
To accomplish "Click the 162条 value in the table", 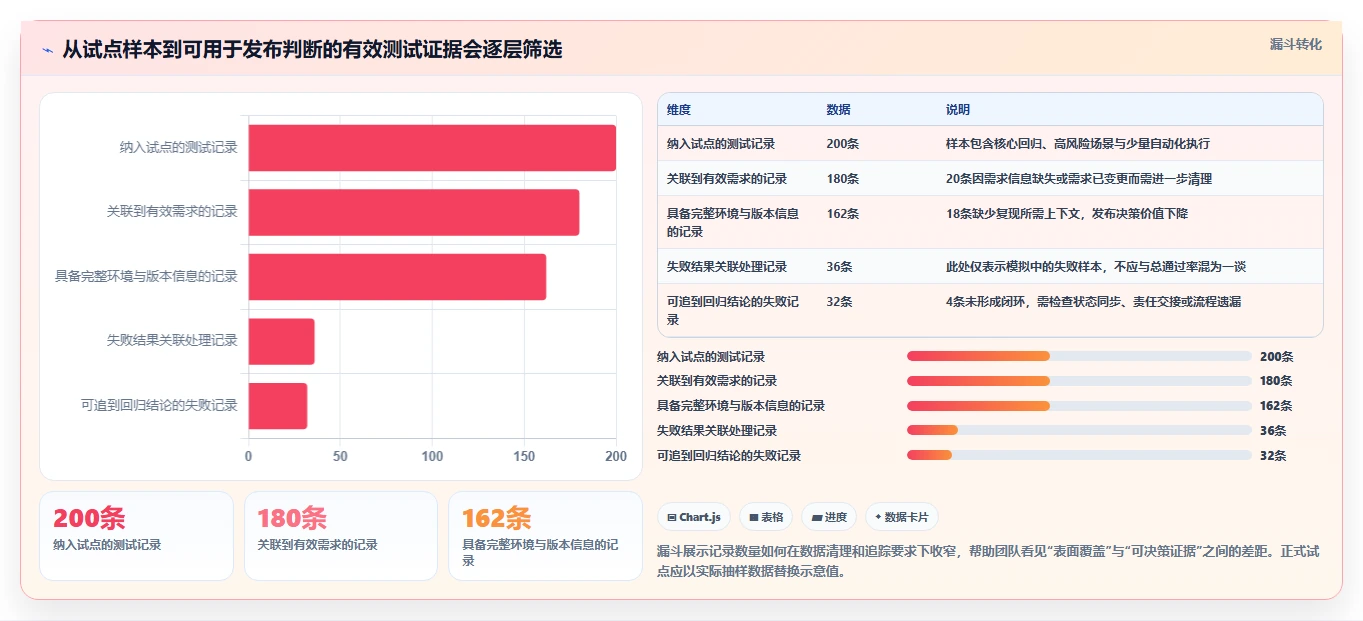I will pyautogui.click(x=843, y=214).
